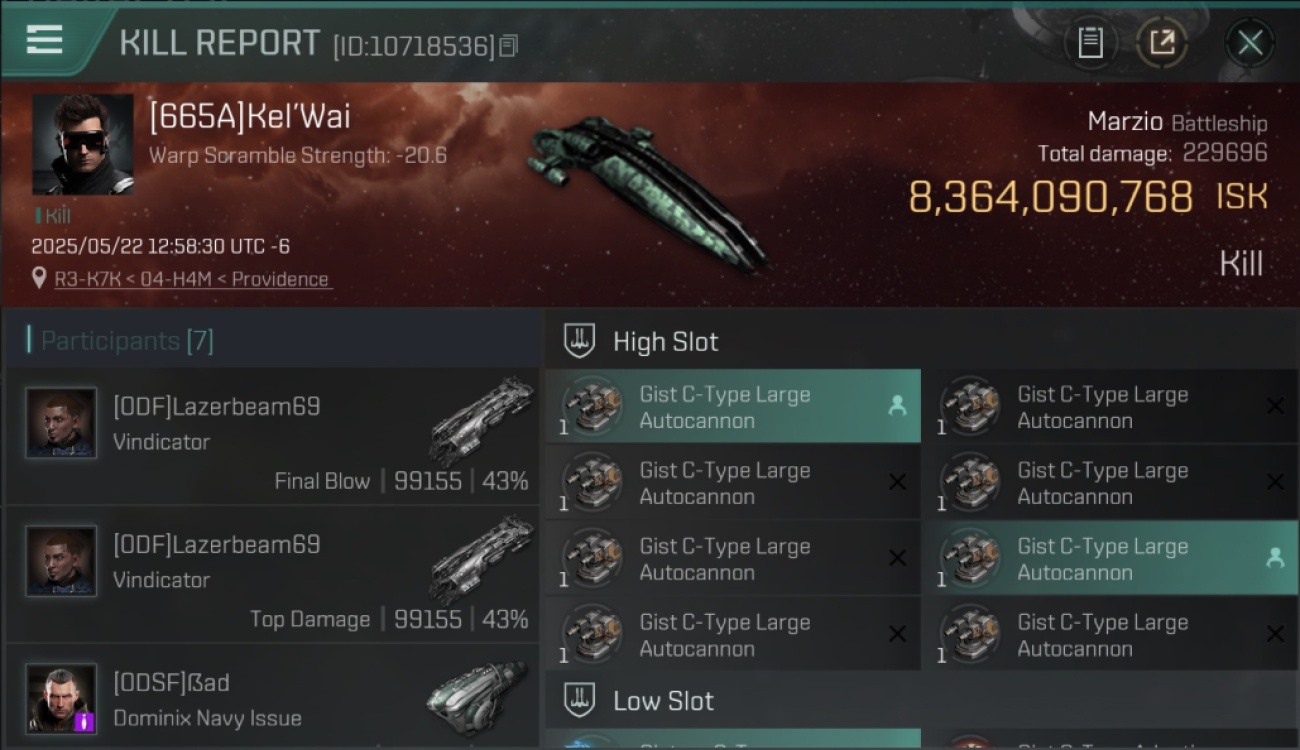The height and width of the screenshot is (750, 1300).
Task: Open the Bad Dominix Navy Issue participant
Action: click(272, 697)
